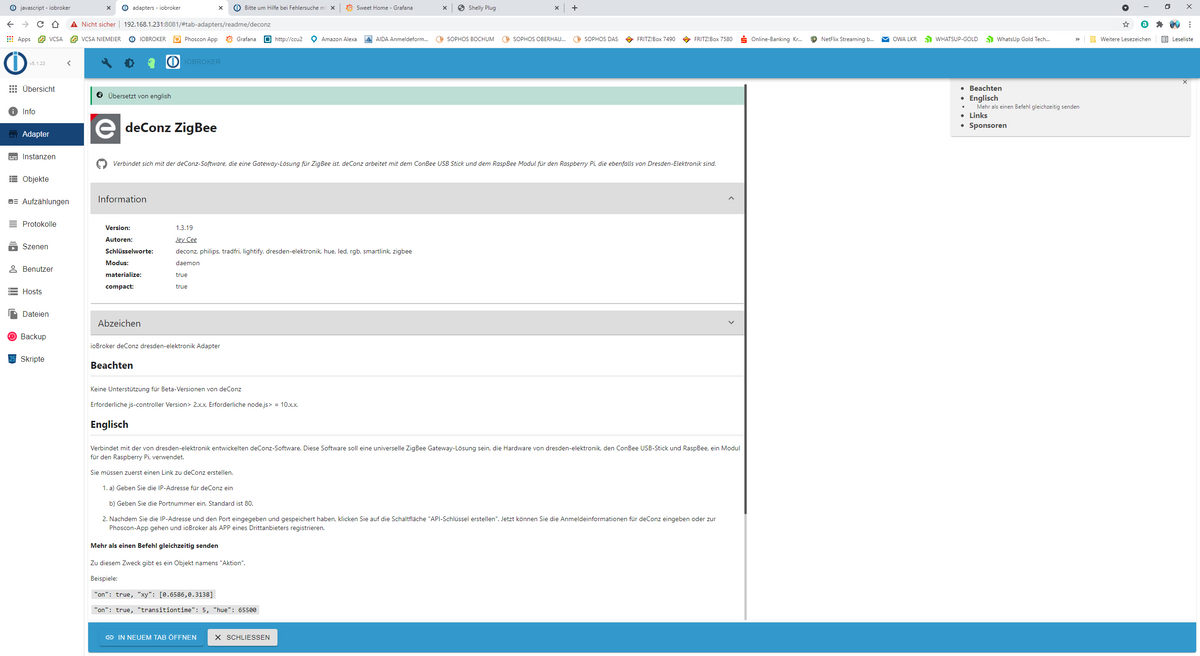
Task: Go to Instanzen in the sidebar
Action: coord(42,157)
